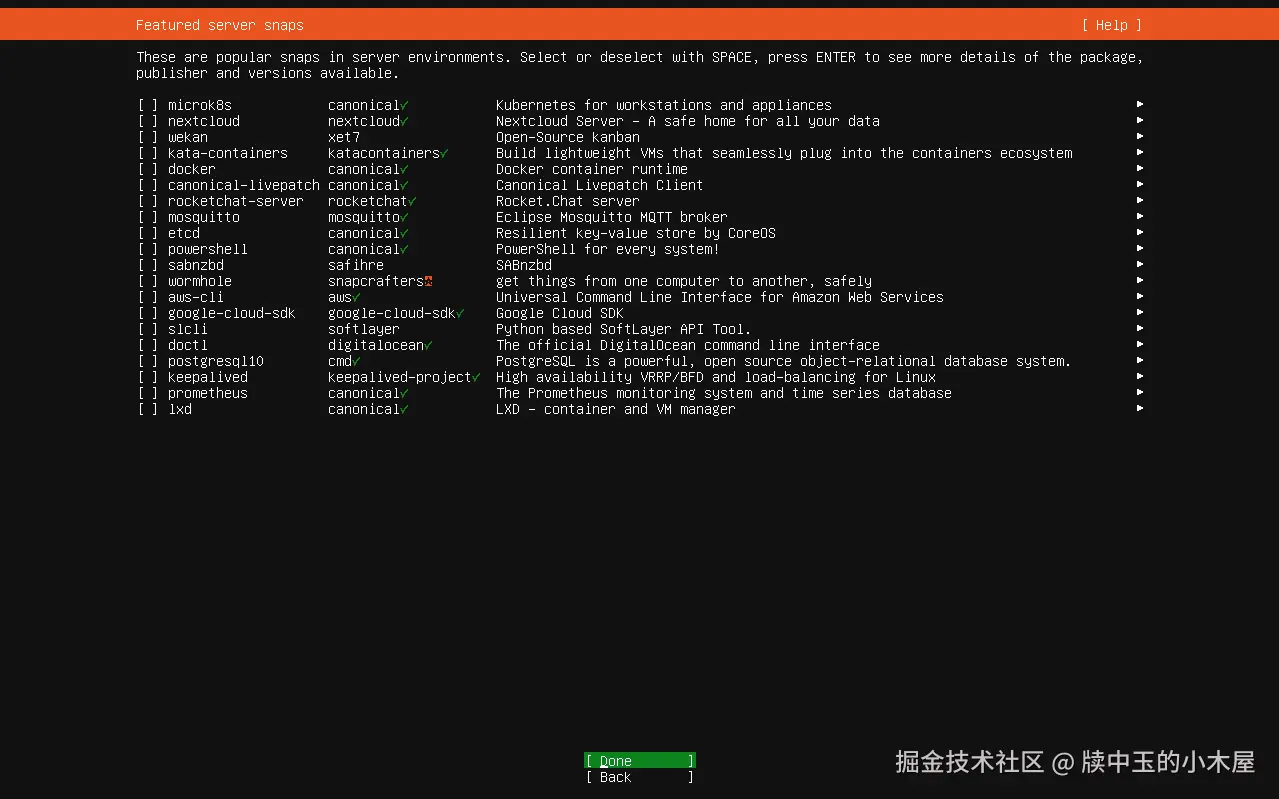Click verified checkmark in the etcd row
The image size is (1279, 799).
pyautogui.click(x=404, y=233)
